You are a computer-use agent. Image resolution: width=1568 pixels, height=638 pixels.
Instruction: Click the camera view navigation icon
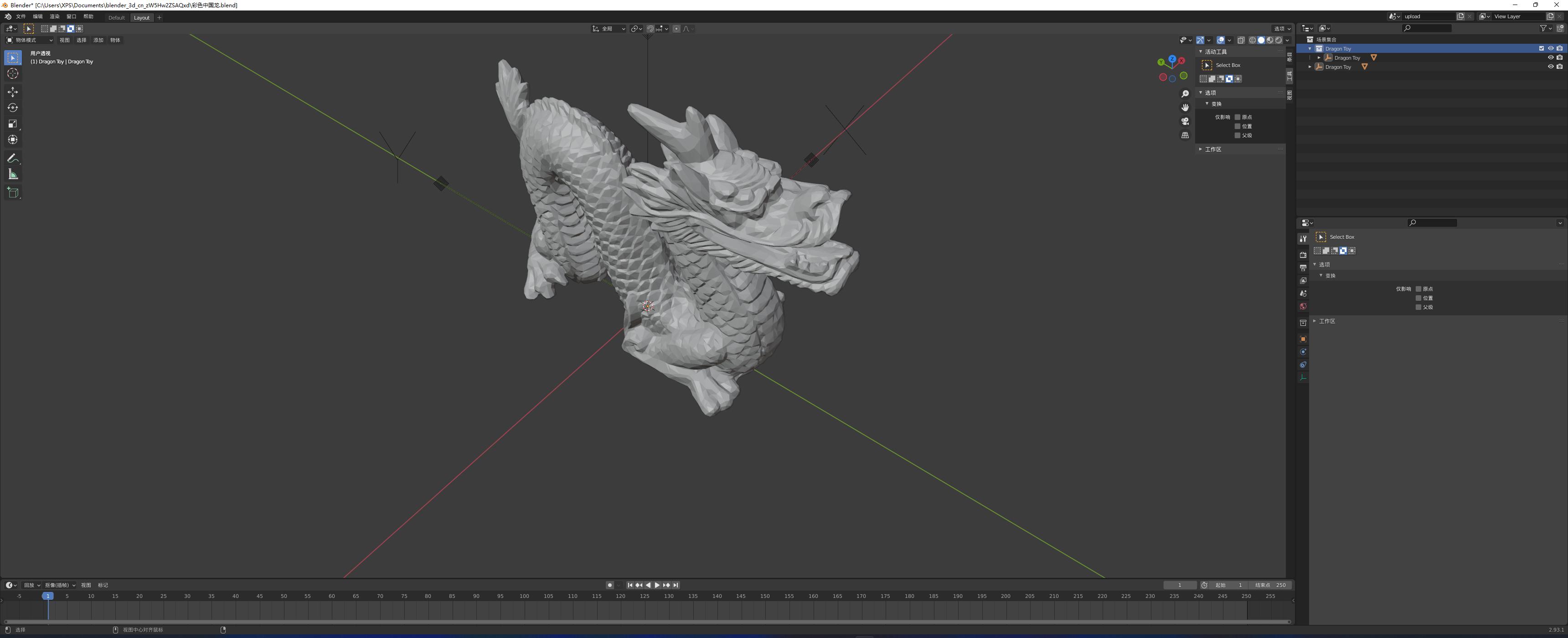pos(1185,121)
